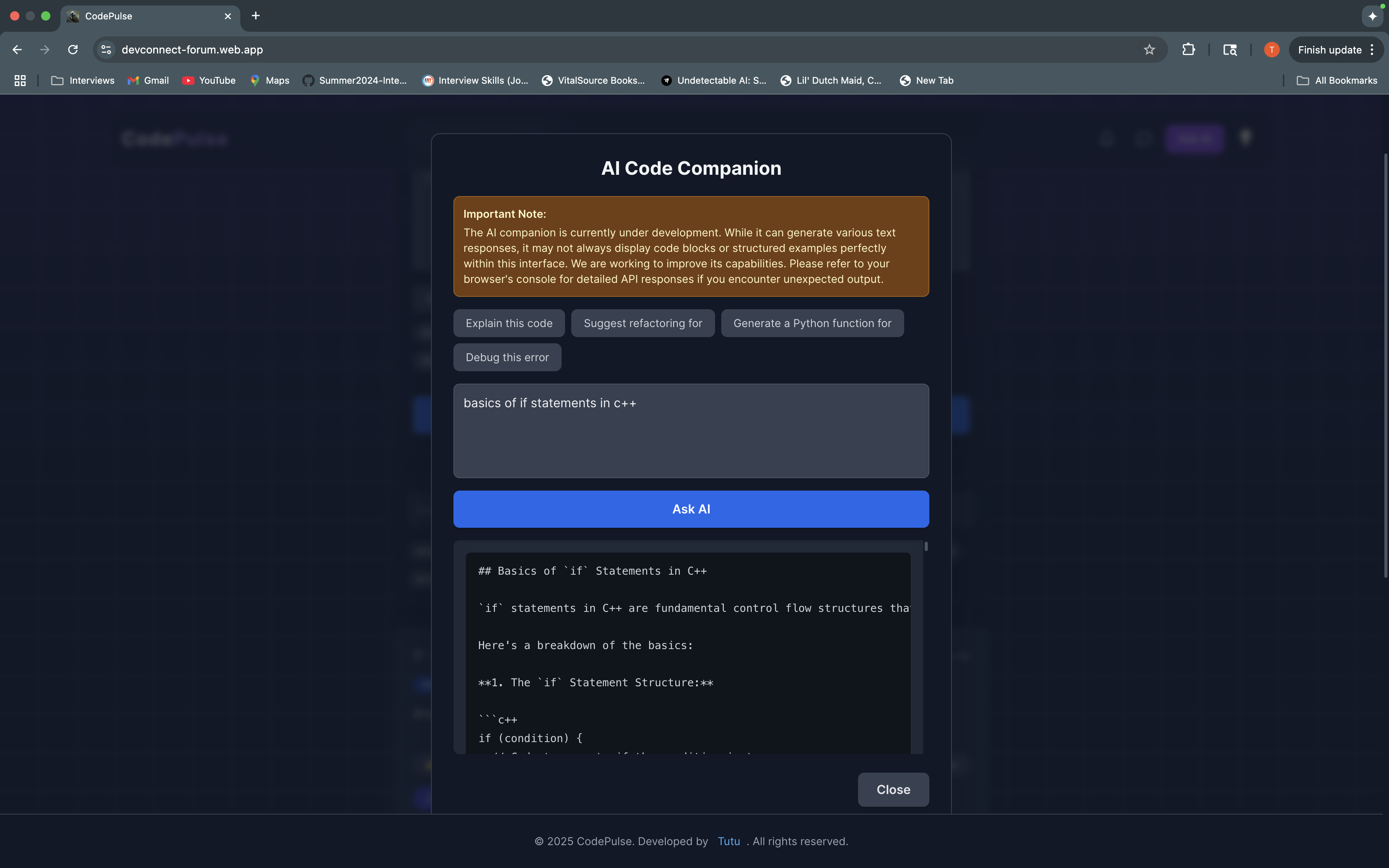Open Gmail bookmark
This screenshot has height=868, width=1389.
(148, 80)
